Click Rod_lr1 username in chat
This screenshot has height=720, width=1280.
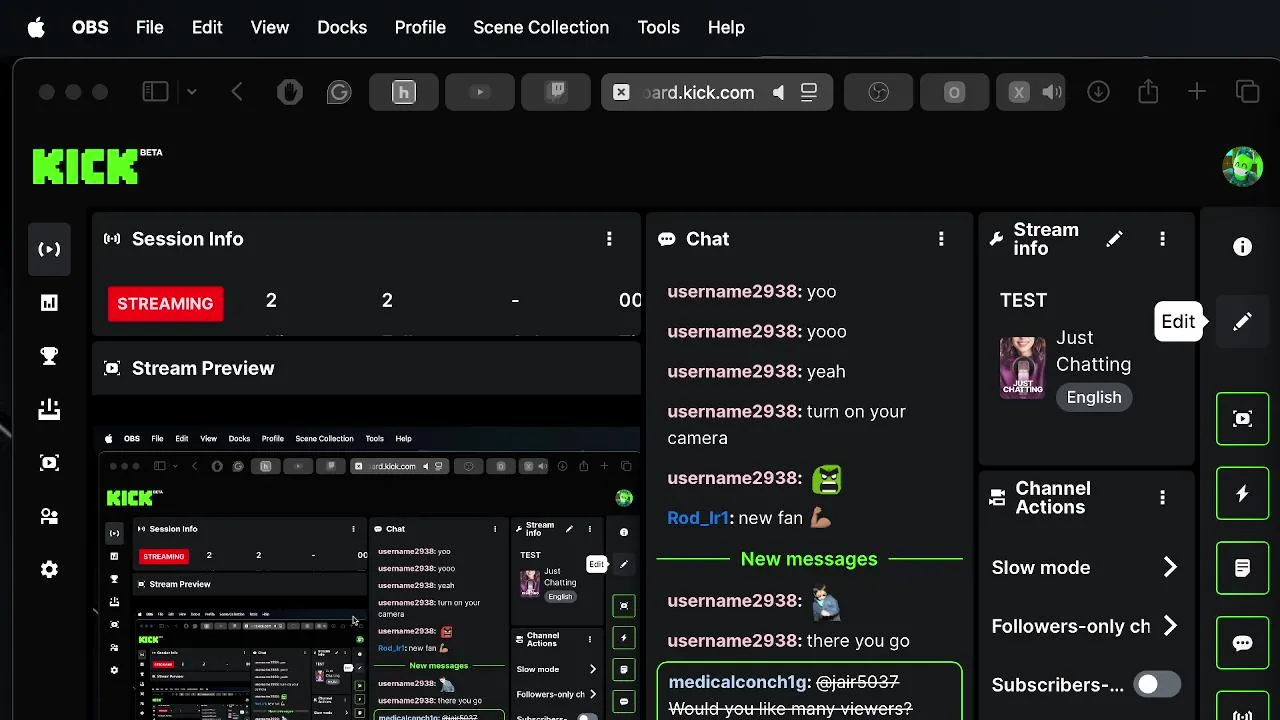click(698, 518)
